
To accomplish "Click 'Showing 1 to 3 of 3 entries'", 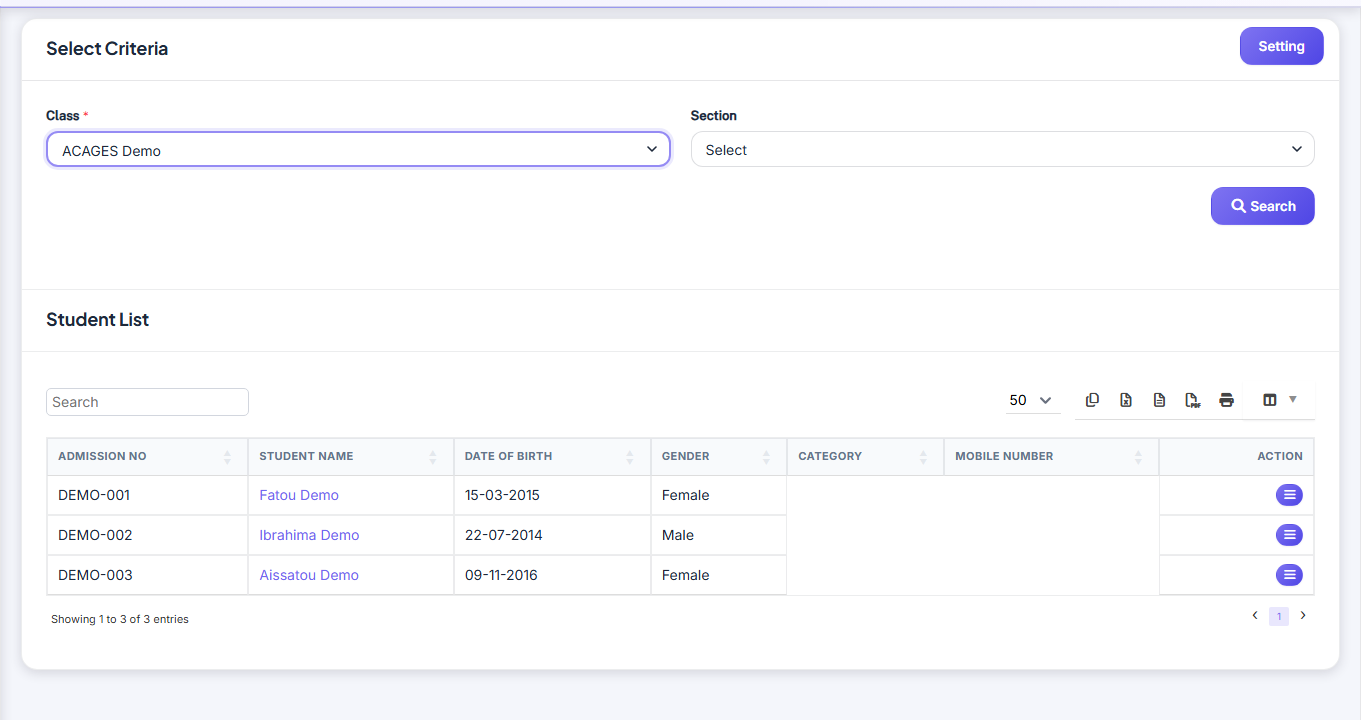I will pos(120,619).
